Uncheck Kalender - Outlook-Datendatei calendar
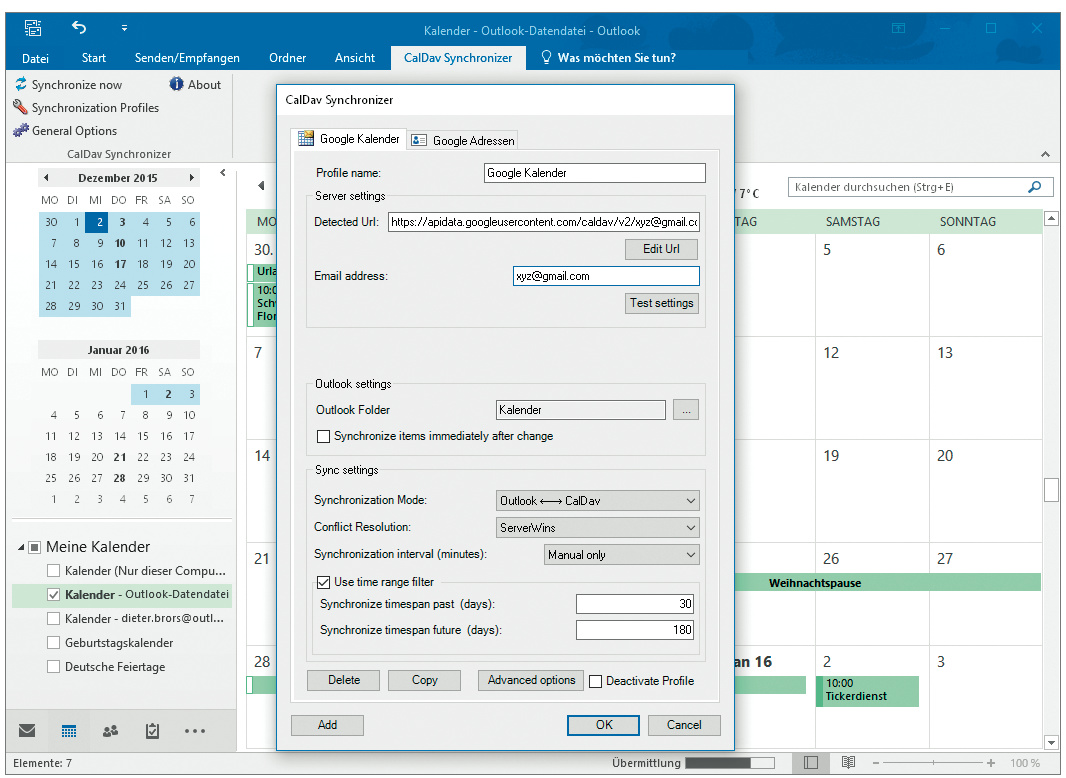Screen dimensions: 1066x778 (x=53, y=594)
